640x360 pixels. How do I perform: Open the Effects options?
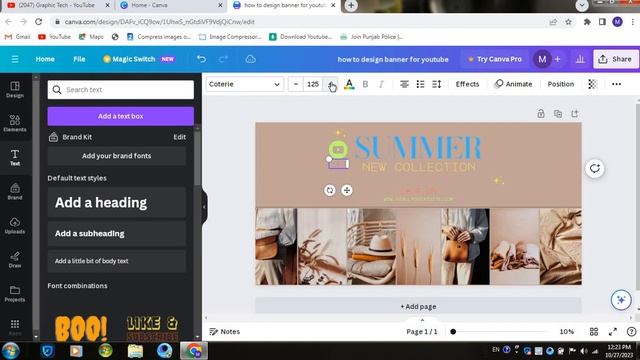[467, 84]
